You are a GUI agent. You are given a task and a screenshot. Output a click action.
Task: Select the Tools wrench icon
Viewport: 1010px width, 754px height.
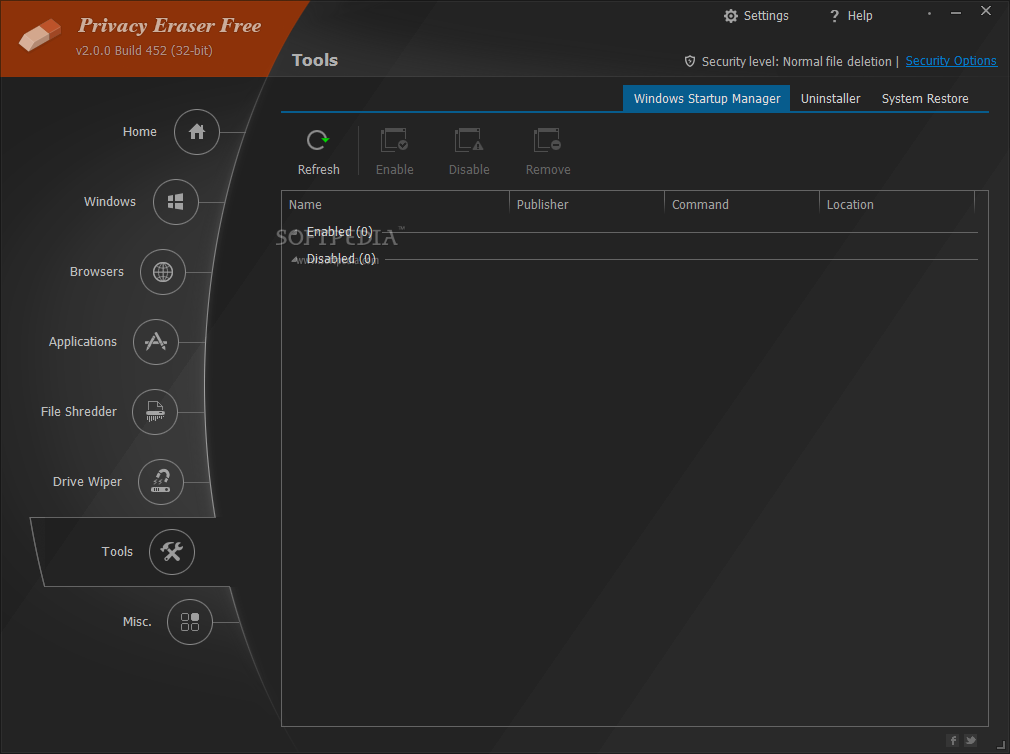click(x=171, y=552)
